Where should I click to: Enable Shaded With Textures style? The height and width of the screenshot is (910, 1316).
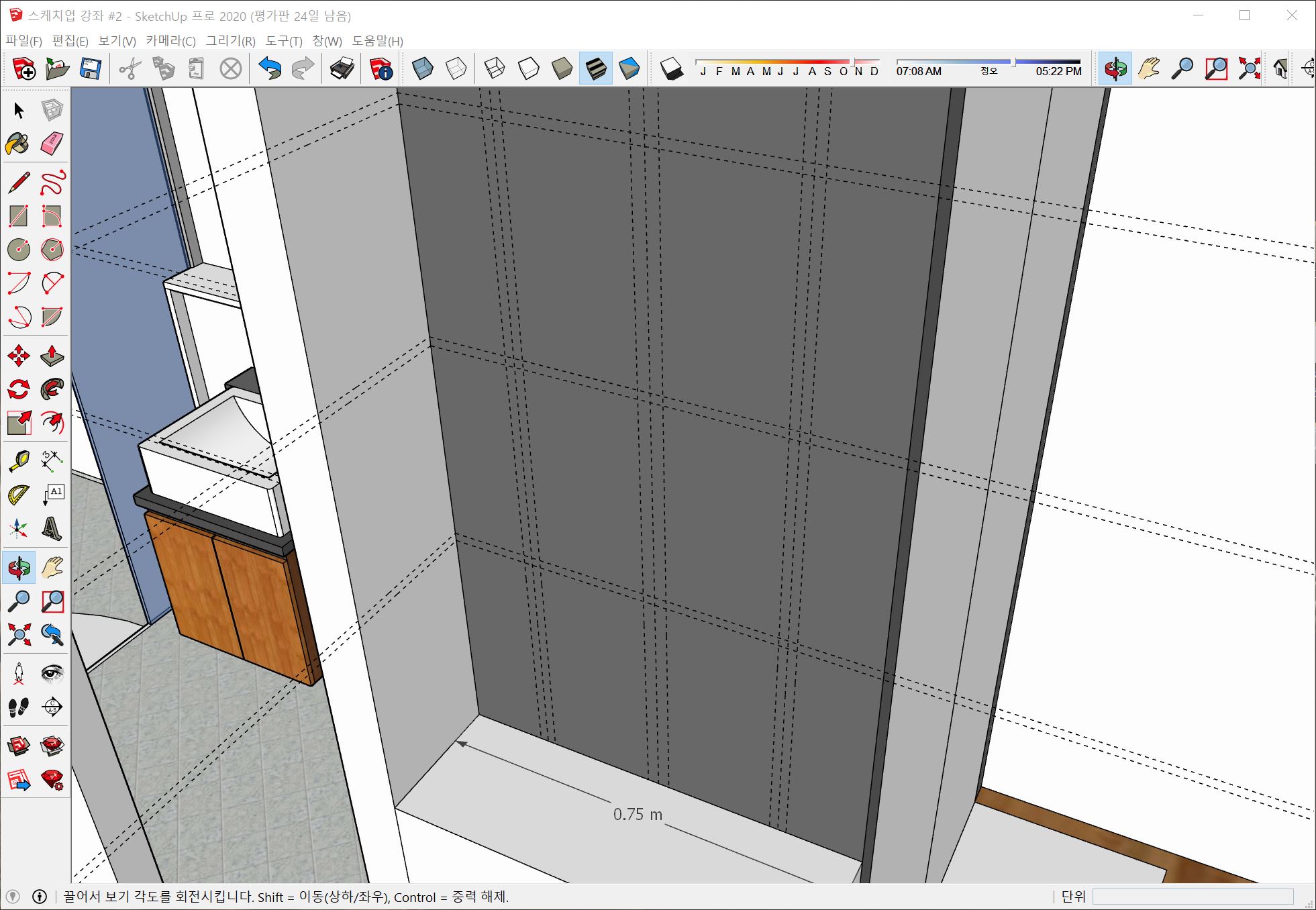pos(595,68)
